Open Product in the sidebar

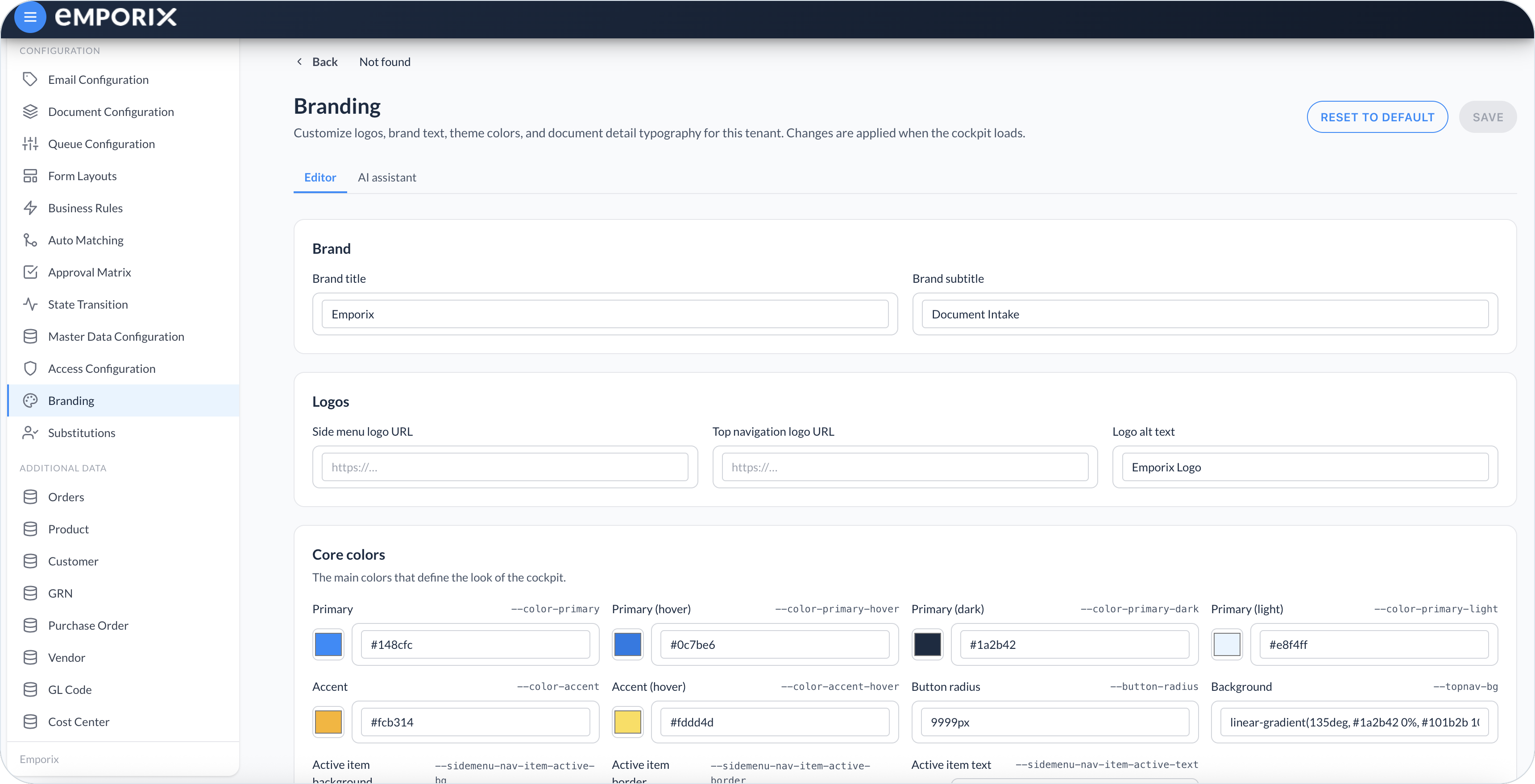pos(123,529)
